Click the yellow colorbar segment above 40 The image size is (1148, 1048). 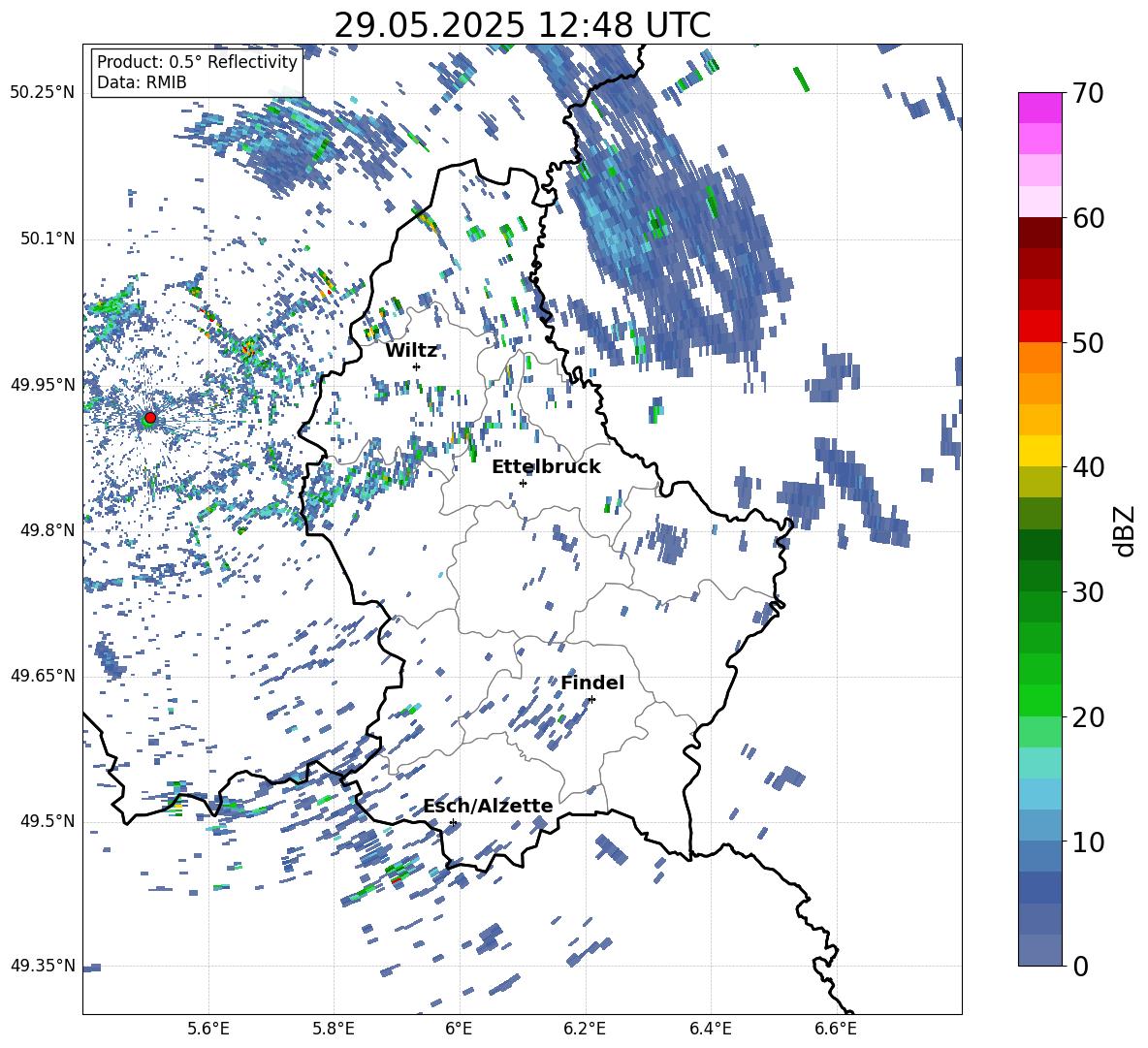tap(1039, 451)
